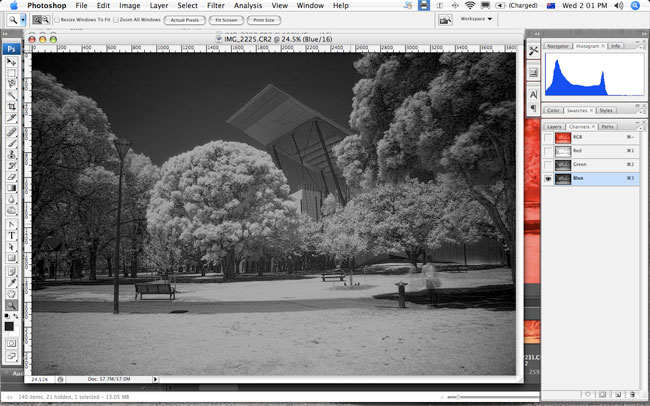This screenshot has height=406, width=650.
Task: Select the Pen tool
Action: point(12,224)
